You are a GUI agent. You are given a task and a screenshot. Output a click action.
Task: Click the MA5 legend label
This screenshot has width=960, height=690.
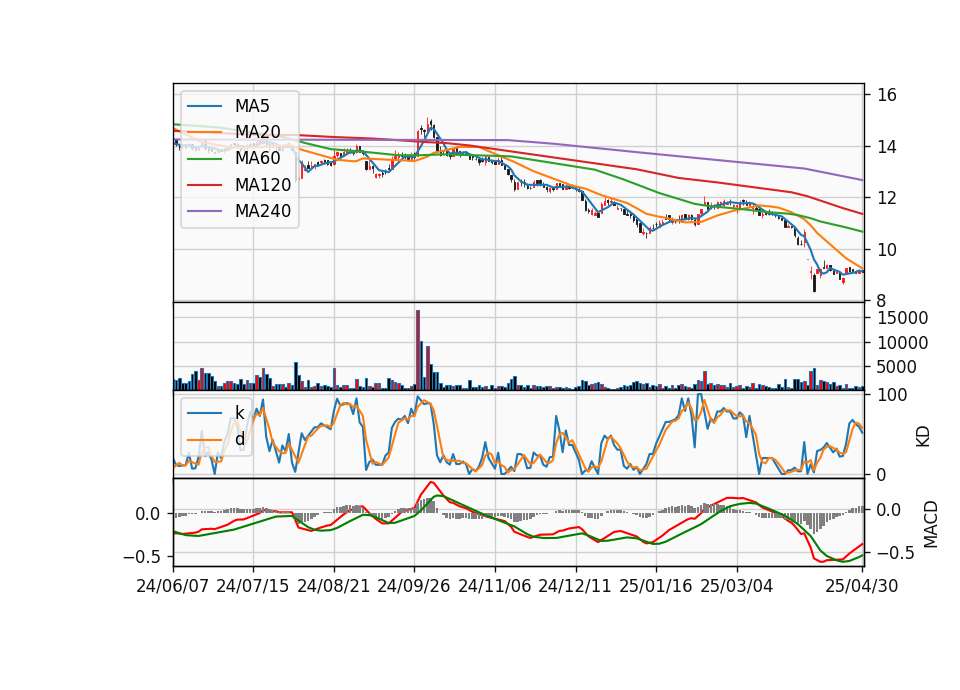pos(252,106)
